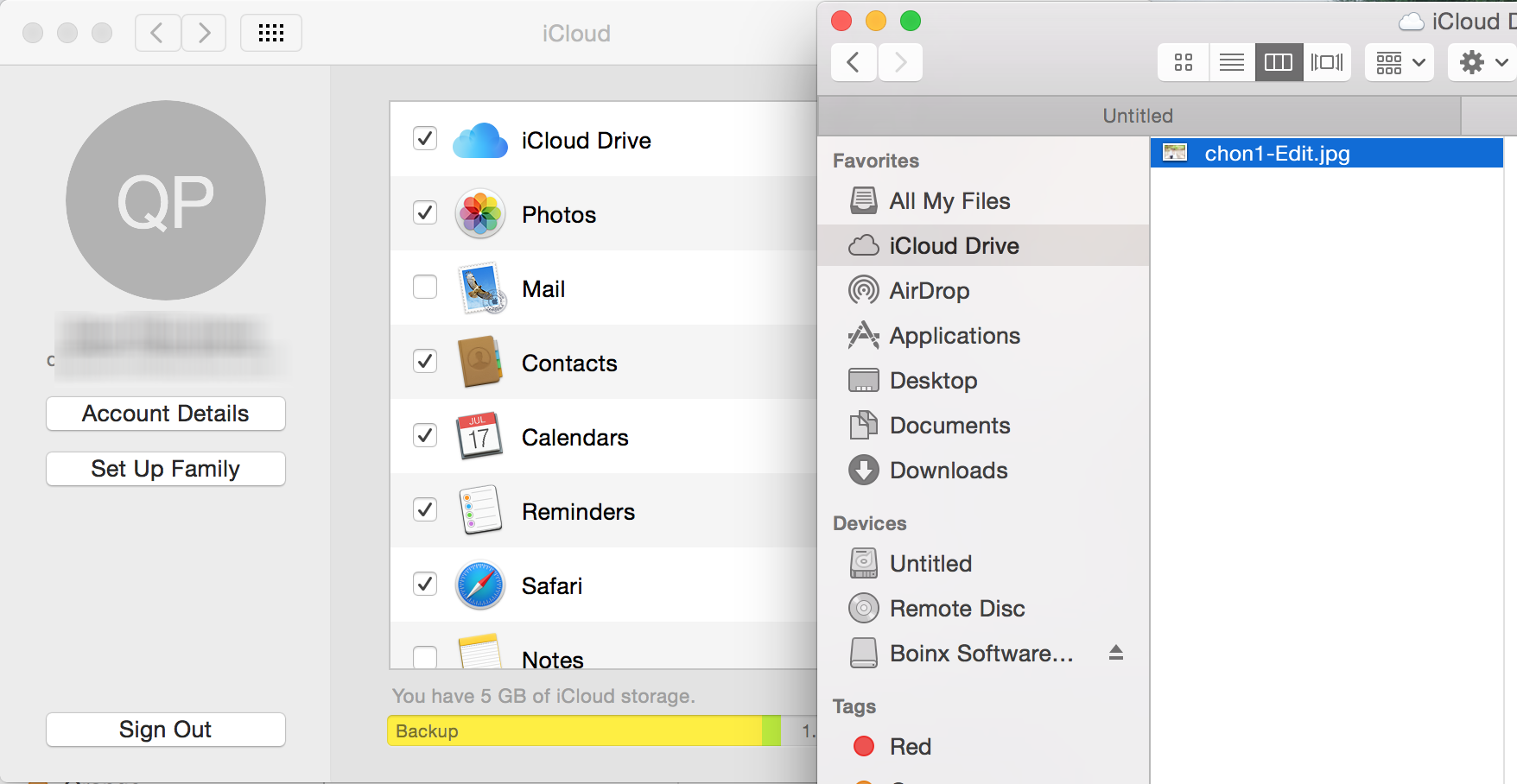Open Desktop in Finder sidebar
Viewport: 1517px width, 784px height.
[983, 381]
